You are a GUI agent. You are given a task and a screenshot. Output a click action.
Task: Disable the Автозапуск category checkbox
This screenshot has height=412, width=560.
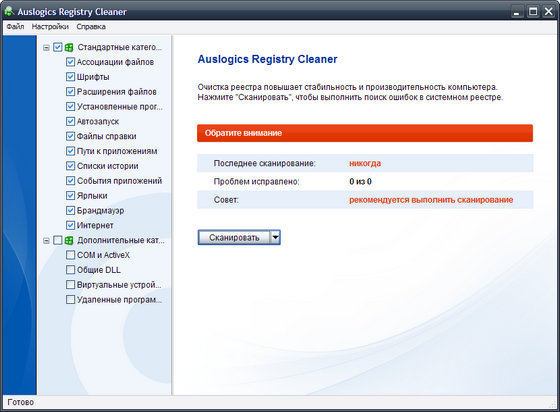pyautogui.click(x=70, y=121)
